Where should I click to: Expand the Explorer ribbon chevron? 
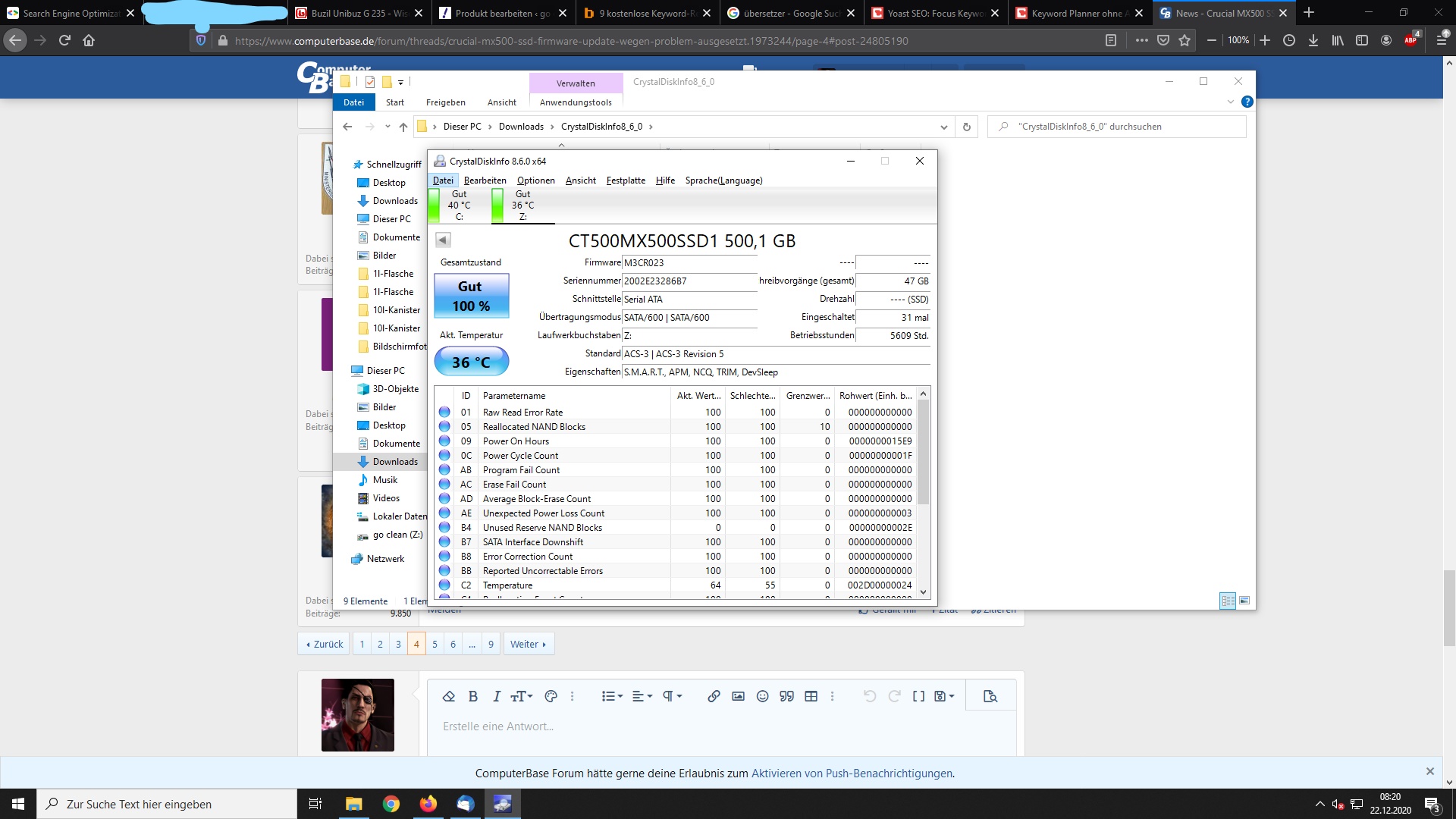pyautogui.click(x=1230, y=102)
